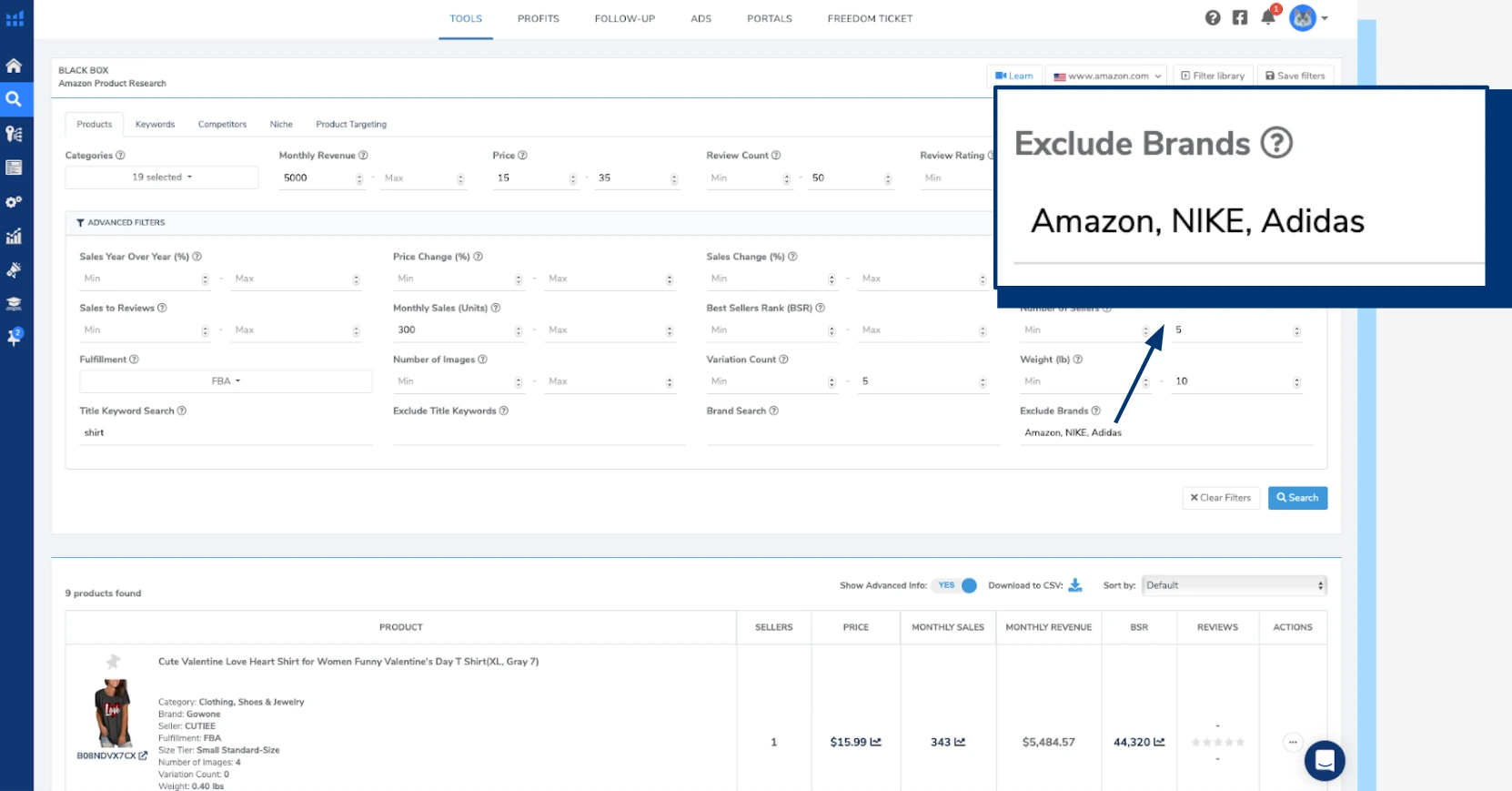The width and height of the screenshot is (1512, 791).
Task: Switch to the Keywords tab
Action: [x=155, y=125]
